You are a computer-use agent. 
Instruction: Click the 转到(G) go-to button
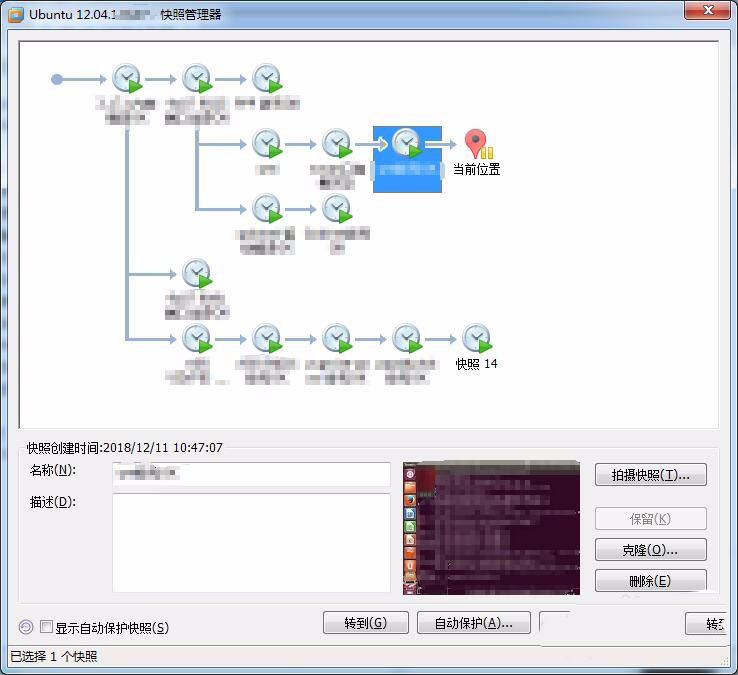click(365, 623)
